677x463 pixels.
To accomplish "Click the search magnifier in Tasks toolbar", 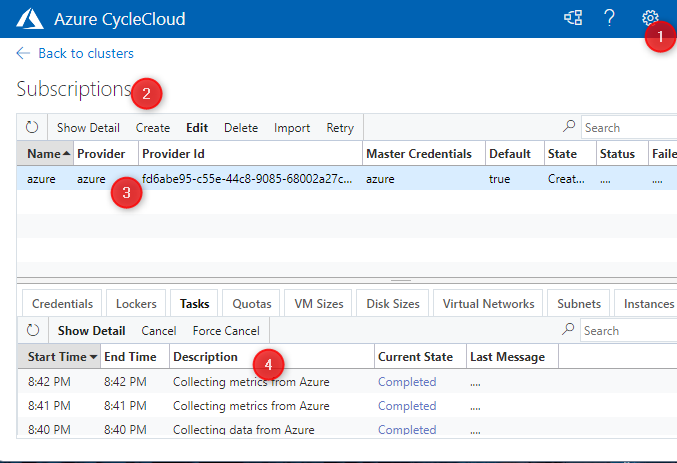I will click(570, 330).
